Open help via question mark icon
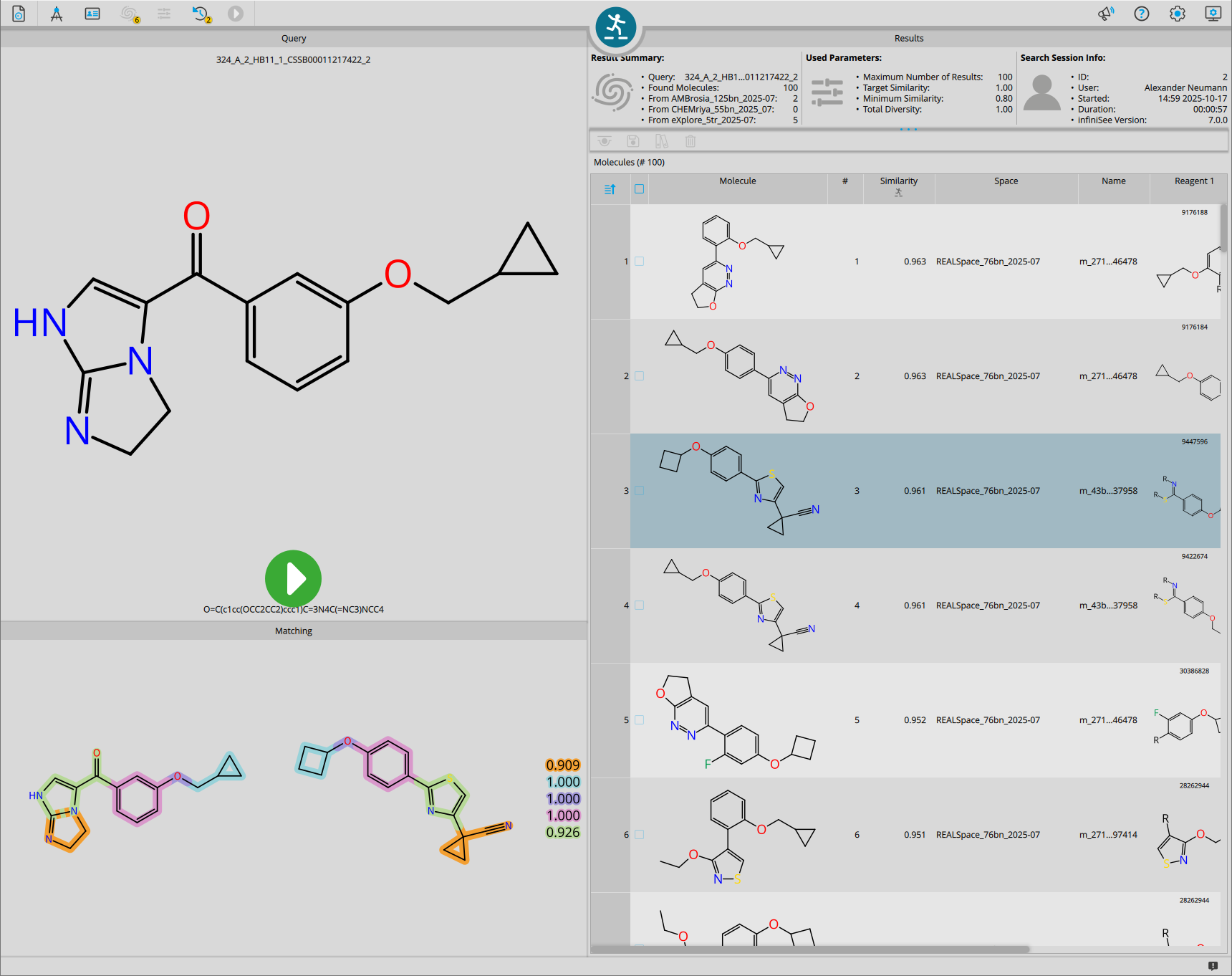 click(1142, 14)
